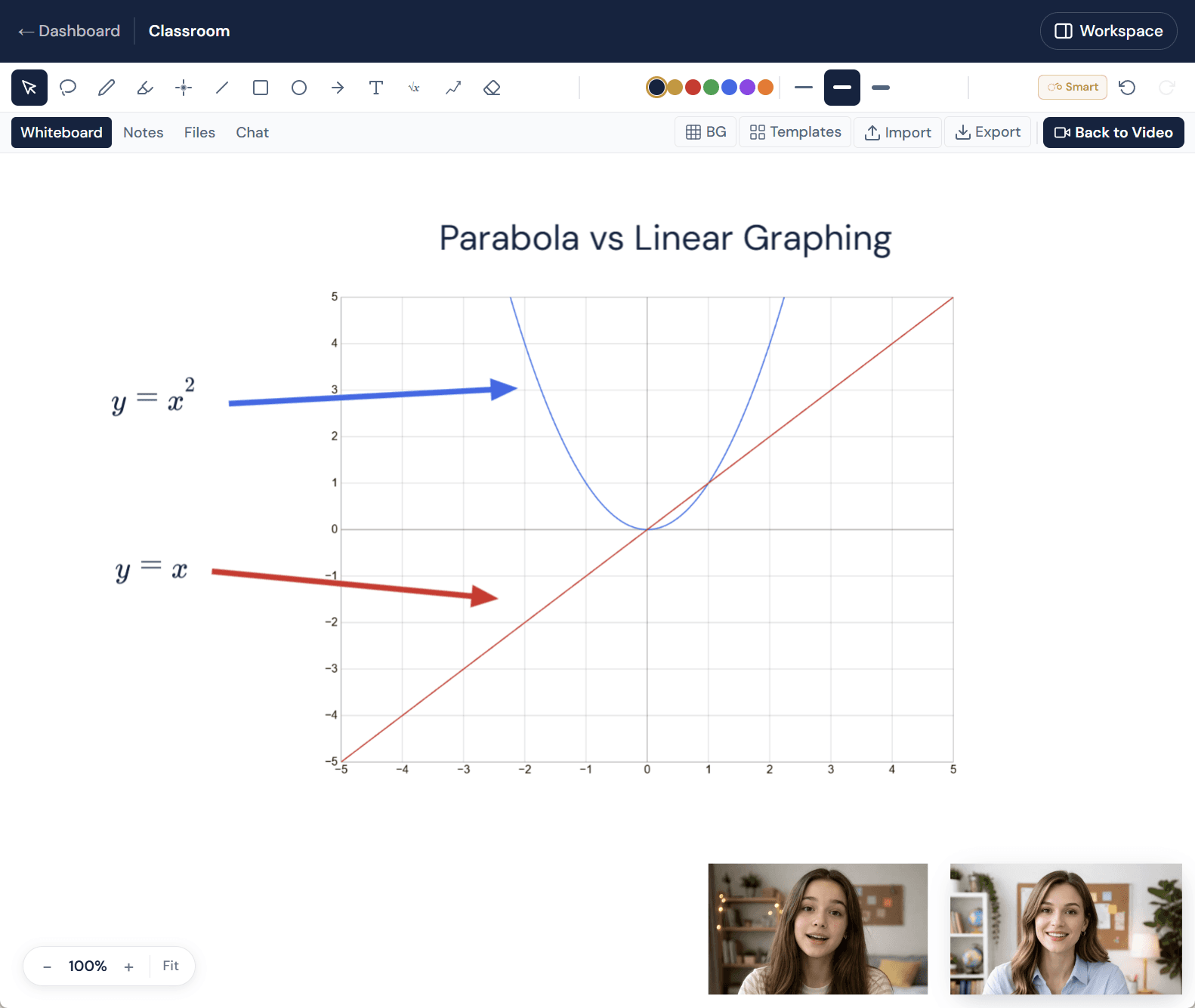Pick the gold color swatch
The image size is (1195, 1008).
point(675,88)
